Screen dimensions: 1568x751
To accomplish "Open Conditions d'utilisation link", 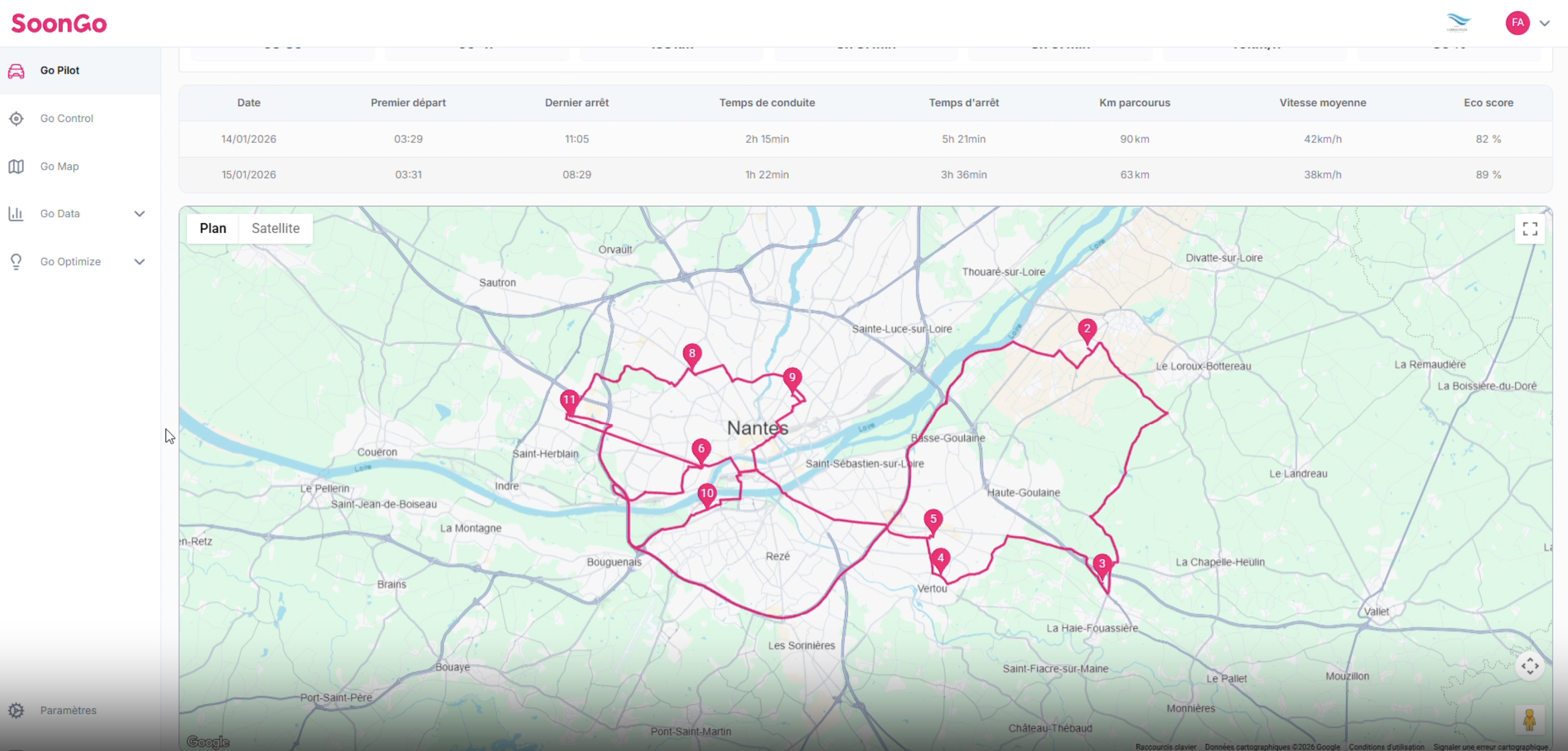I will [1386, 747].
